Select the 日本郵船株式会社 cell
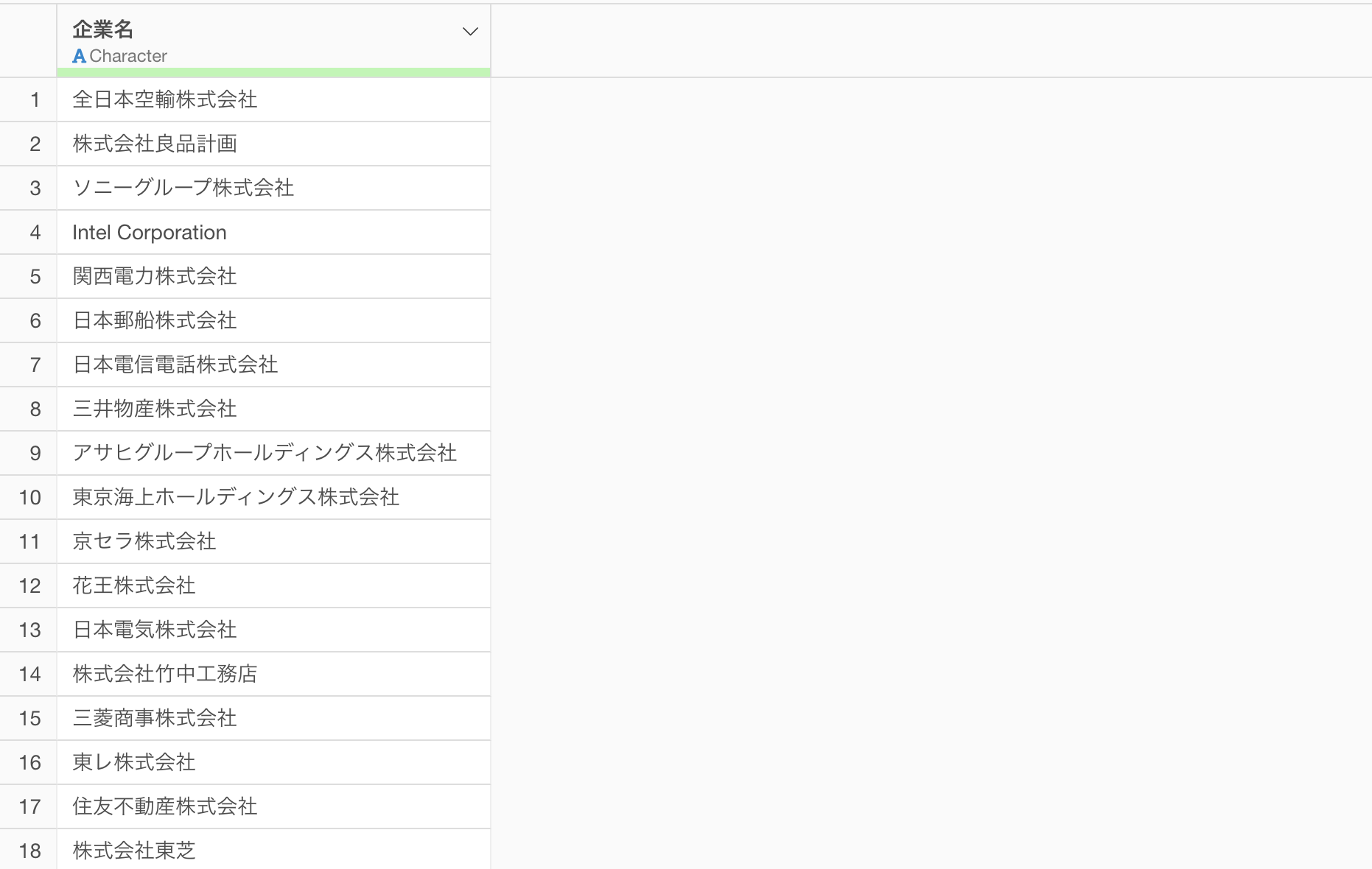This screenshot has width=1372, height=869. pos(155,320)
